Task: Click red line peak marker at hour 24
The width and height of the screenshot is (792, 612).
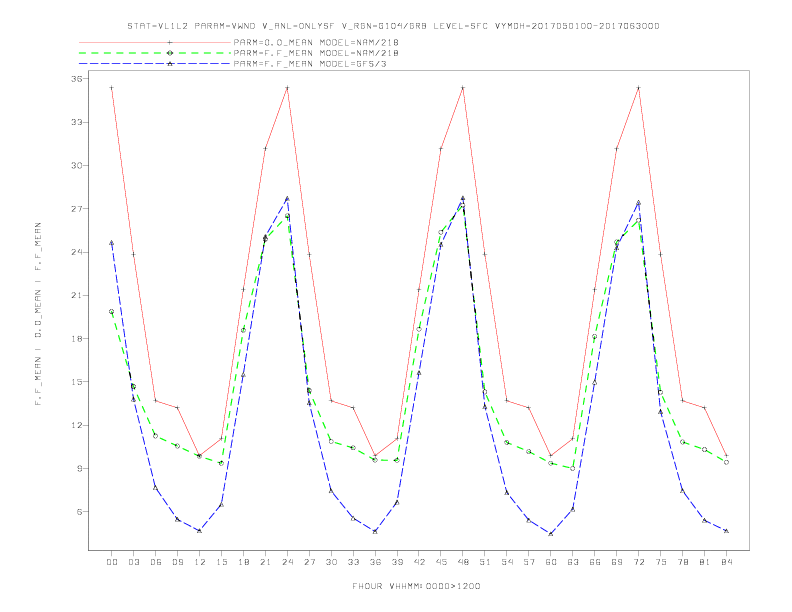Action: tap(287, 88)
